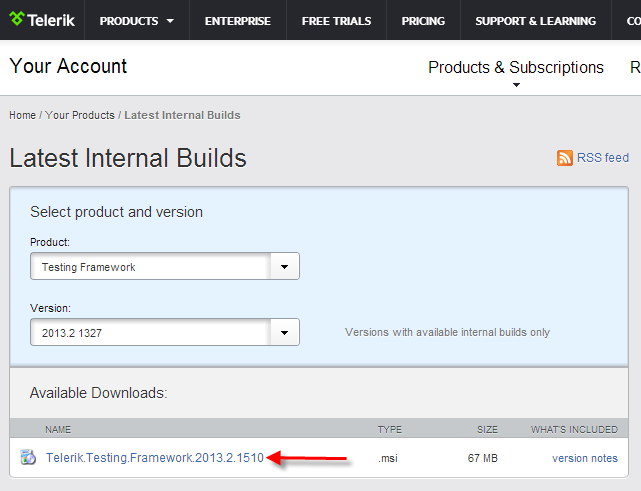
Task: Open the Pricing menu item
Action: pos(423,21)
